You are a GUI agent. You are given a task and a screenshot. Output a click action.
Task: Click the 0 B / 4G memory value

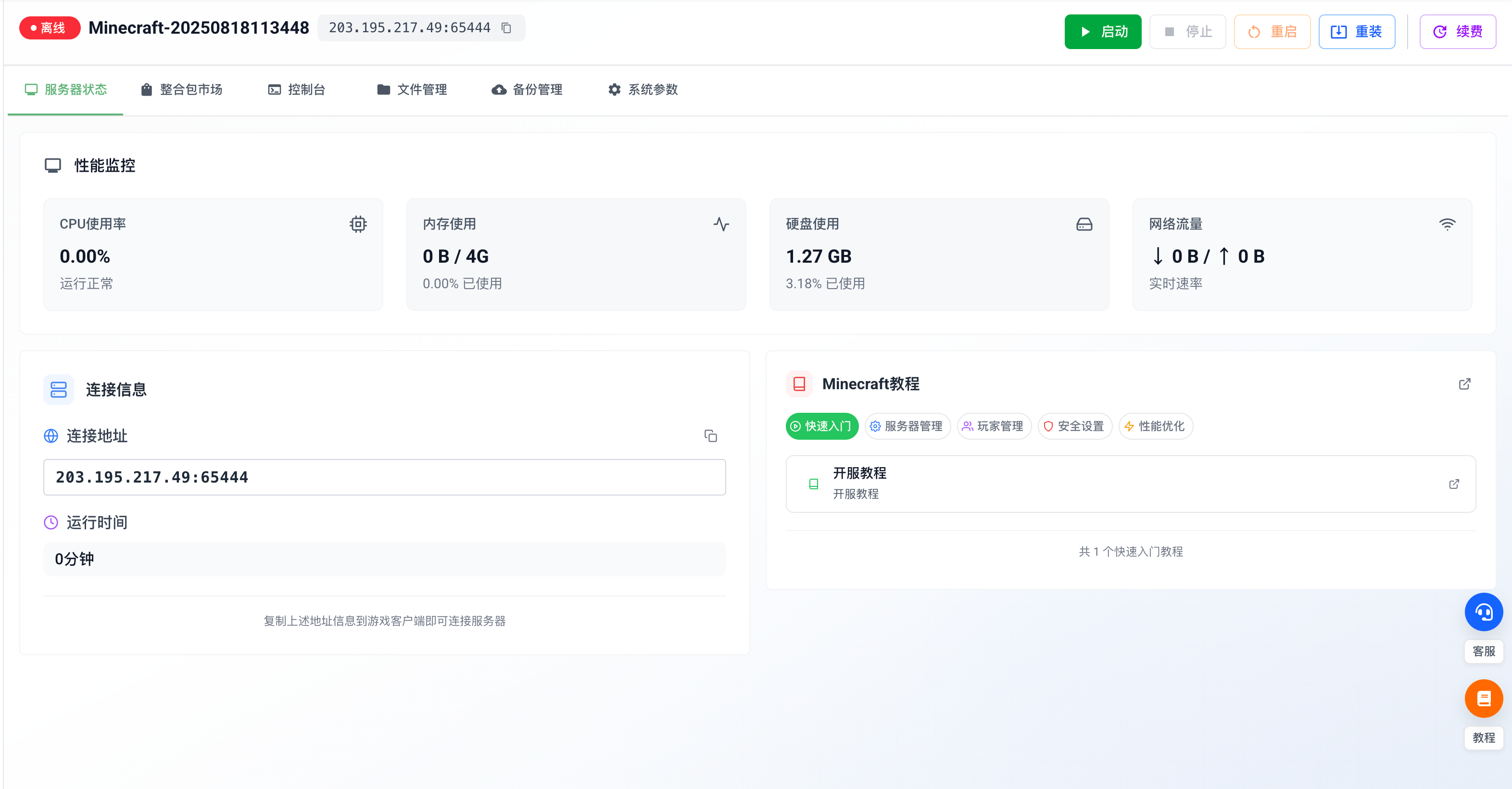pyautogui.click(x=455, y=256)
